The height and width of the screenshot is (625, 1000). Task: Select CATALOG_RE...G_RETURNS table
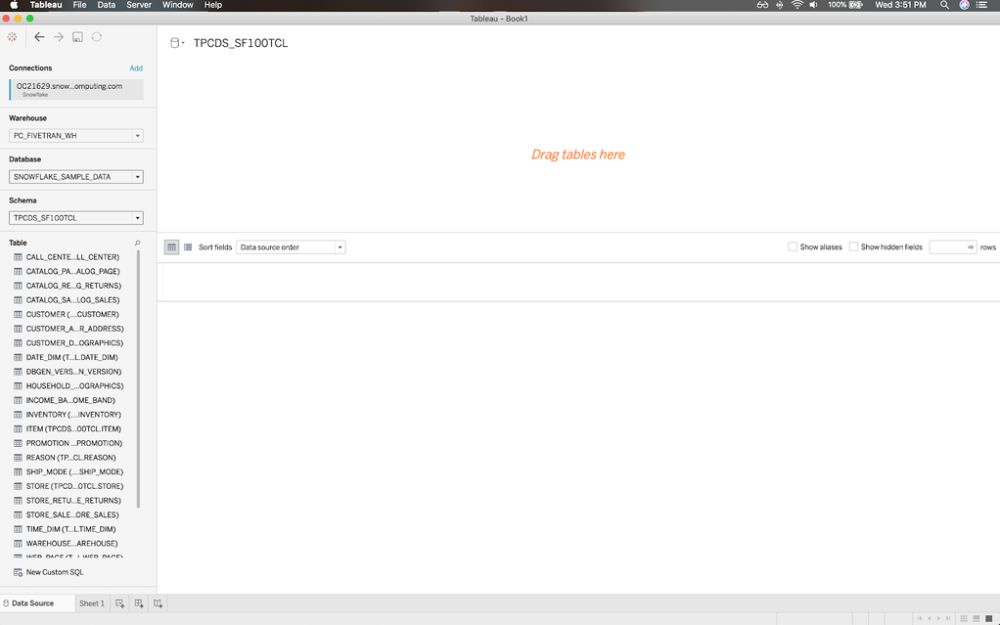(x=73, y=286)
